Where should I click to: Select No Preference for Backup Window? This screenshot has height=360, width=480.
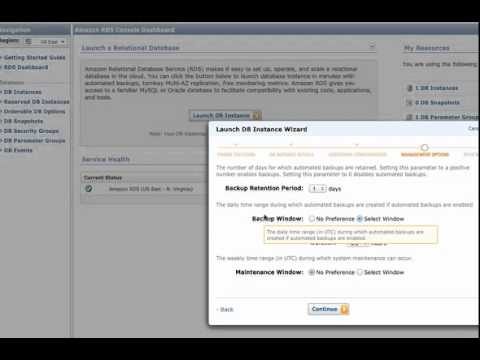coord(312,219)
